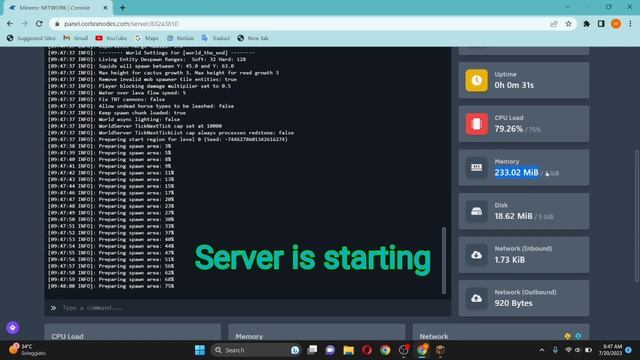Image resolution: width=640 pixels, height=360 pixels.
Task: Go back with the browser back arrow
Action: coord(10,24)
